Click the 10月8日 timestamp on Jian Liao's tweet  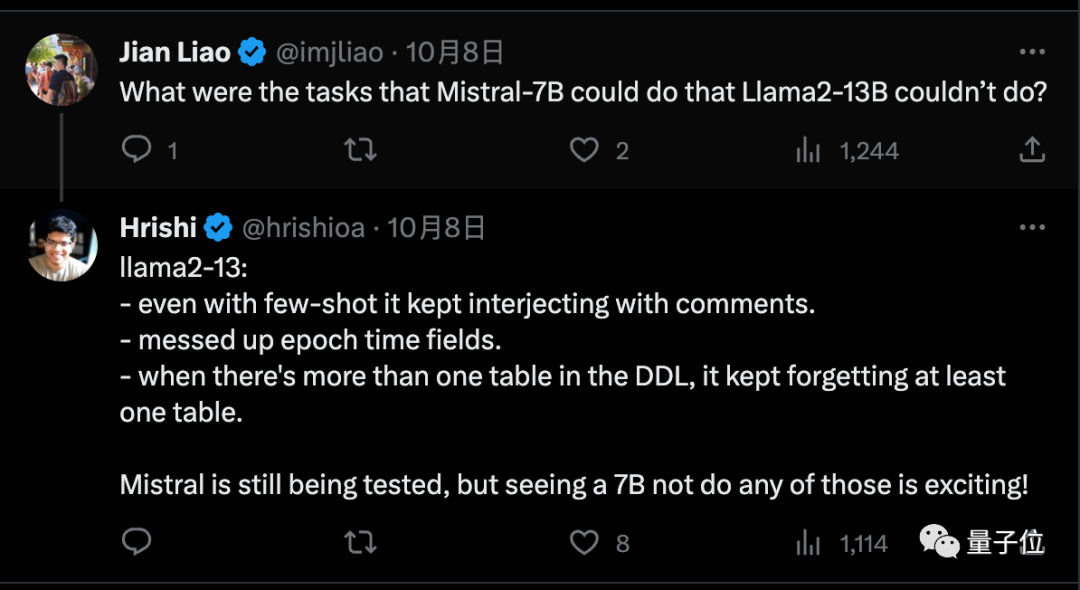pyautogui.click(x=455, y=52)
